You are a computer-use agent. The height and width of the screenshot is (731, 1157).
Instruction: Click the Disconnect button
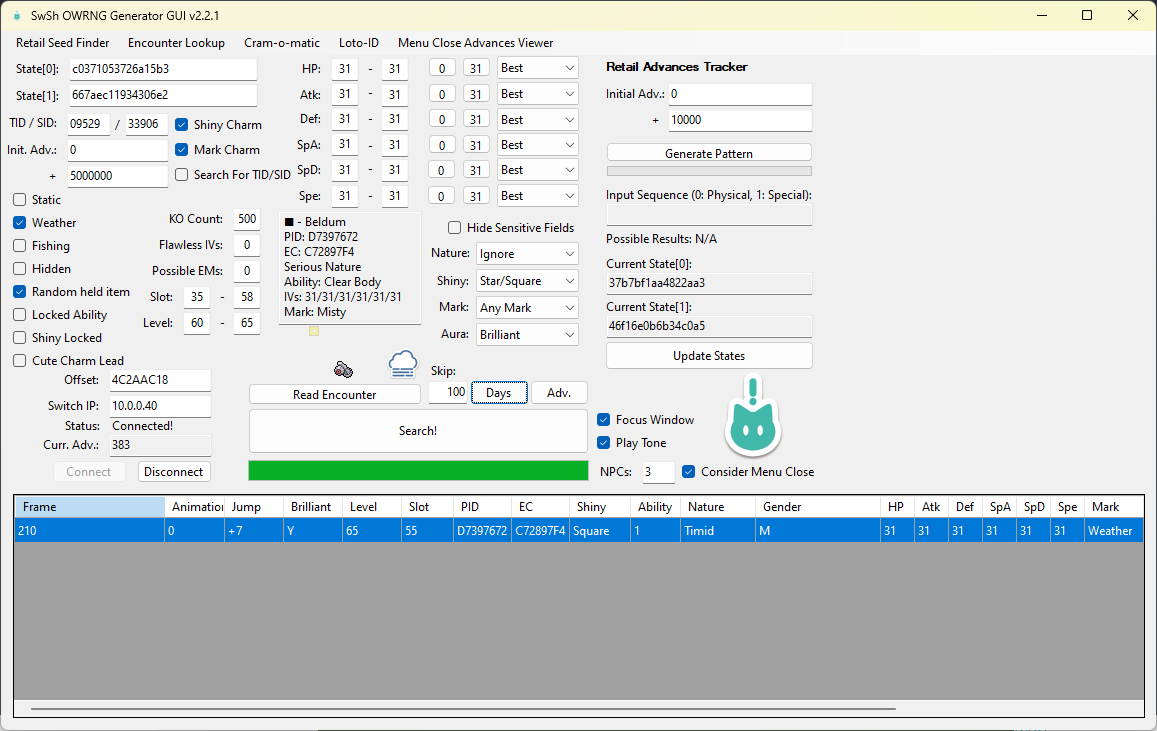(x=173, y=471)
